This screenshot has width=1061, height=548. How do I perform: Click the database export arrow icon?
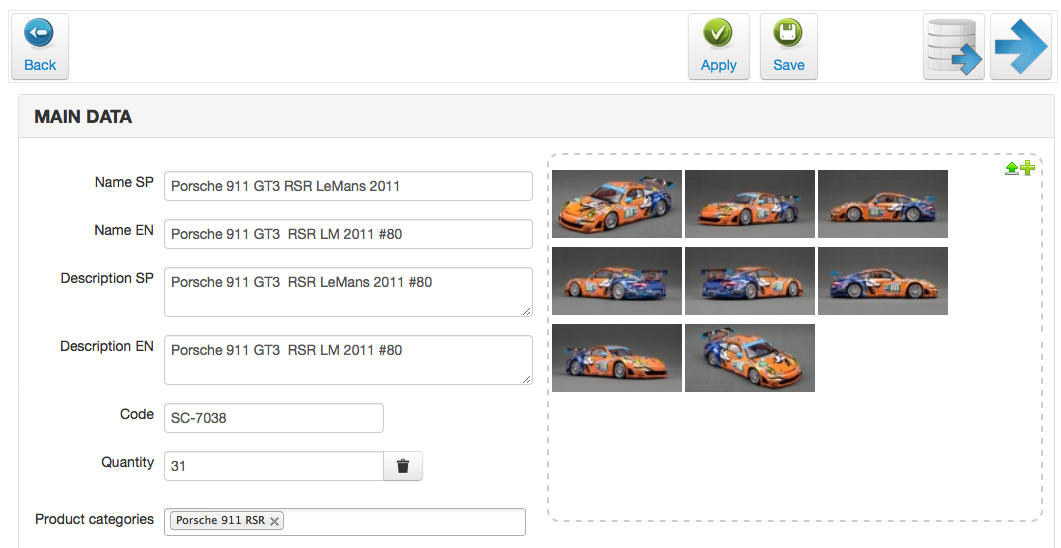[953, 47]
